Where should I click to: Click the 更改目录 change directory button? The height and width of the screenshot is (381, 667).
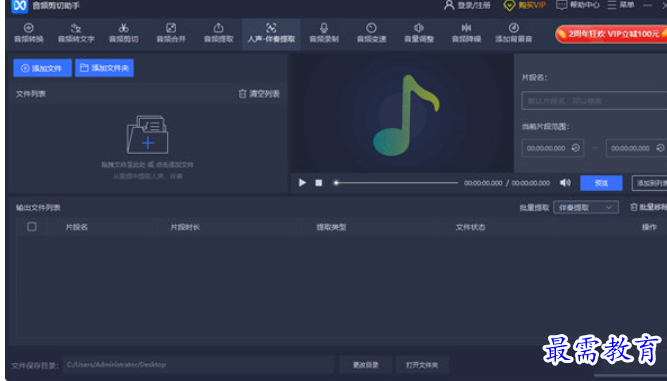click(x=366, y=365)
